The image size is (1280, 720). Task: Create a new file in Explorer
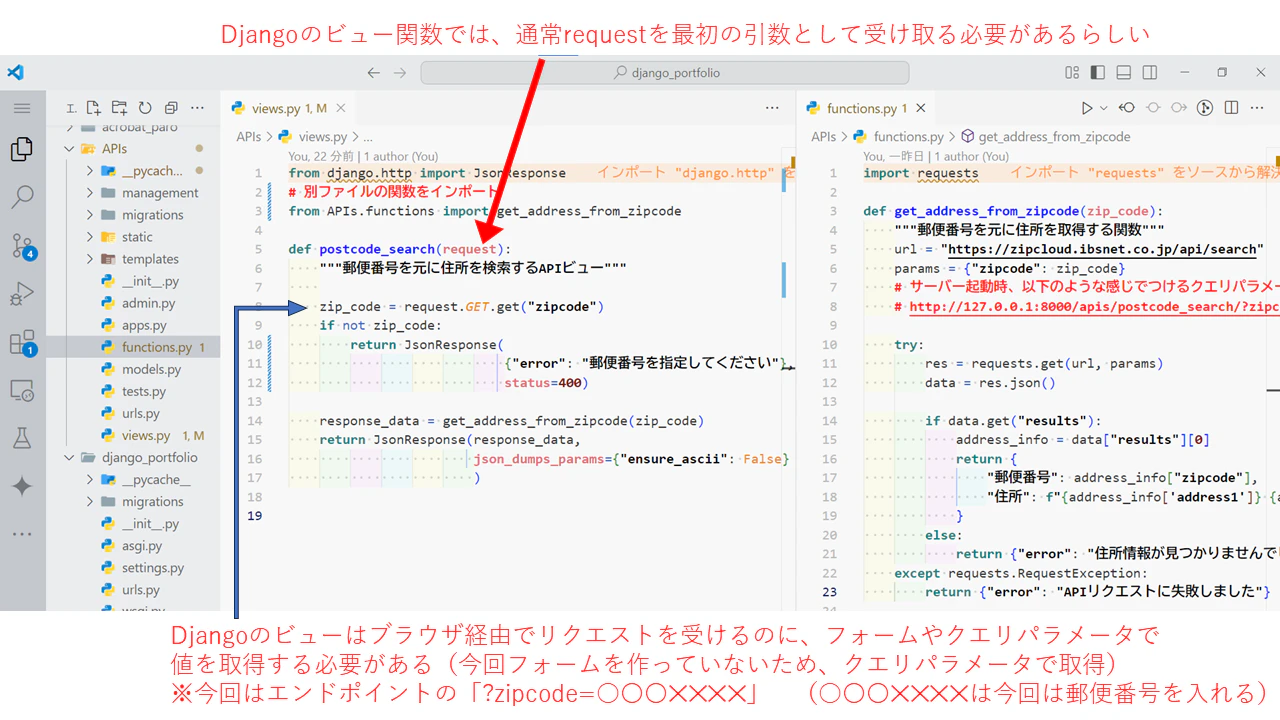tap(93, 108)
